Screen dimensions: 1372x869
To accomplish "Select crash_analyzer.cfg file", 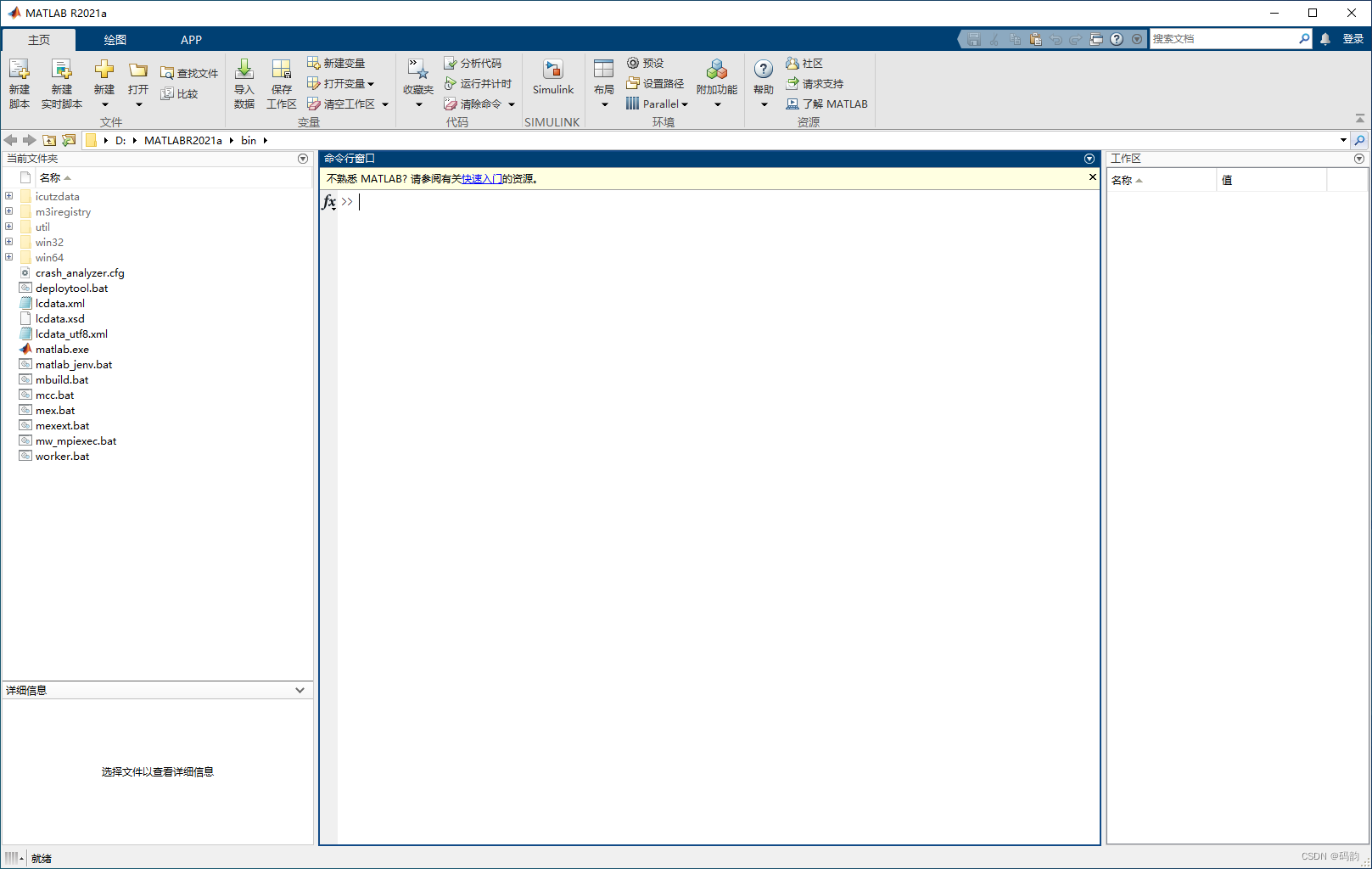I will [80, 272].
